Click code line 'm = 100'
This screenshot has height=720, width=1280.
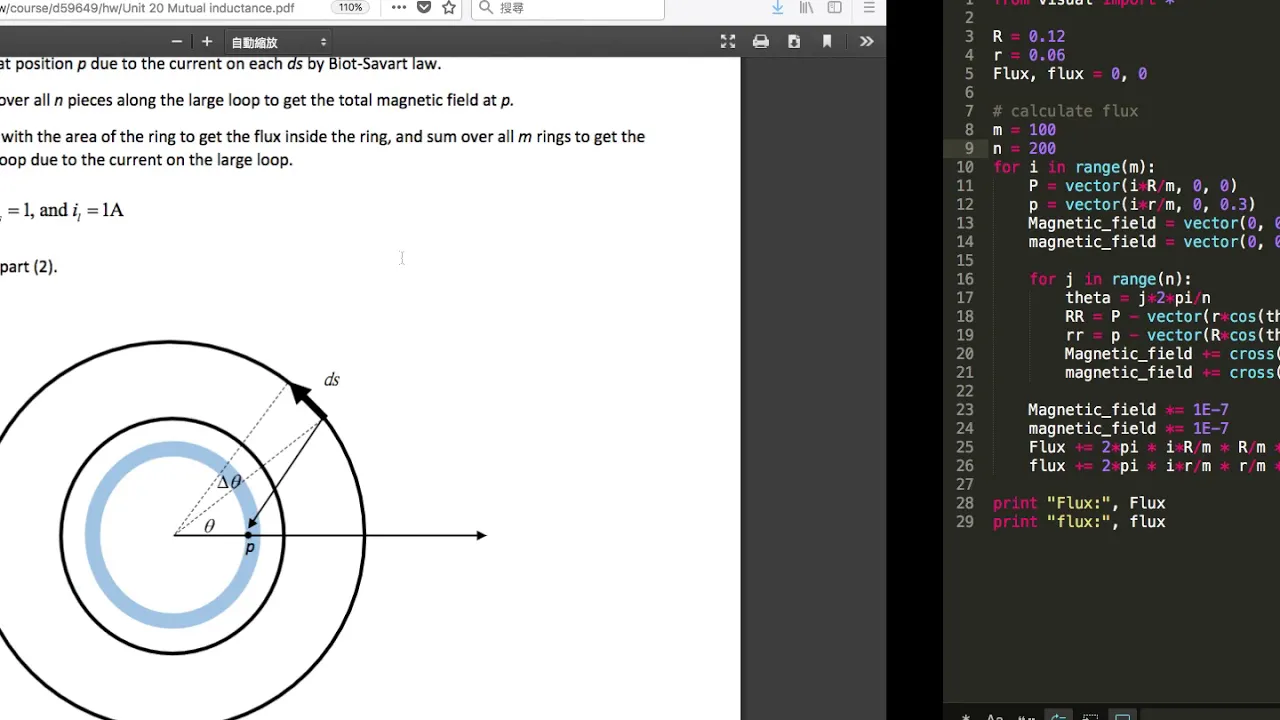[1024, 130]
